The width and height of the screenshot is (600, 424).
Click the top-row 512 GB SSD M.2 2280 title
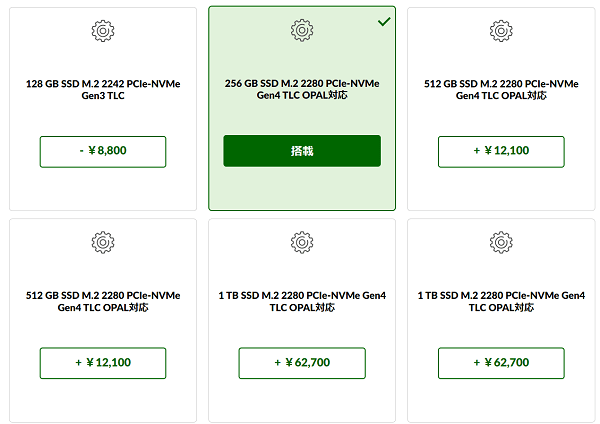pyautogui.click(x=501, y=90)
